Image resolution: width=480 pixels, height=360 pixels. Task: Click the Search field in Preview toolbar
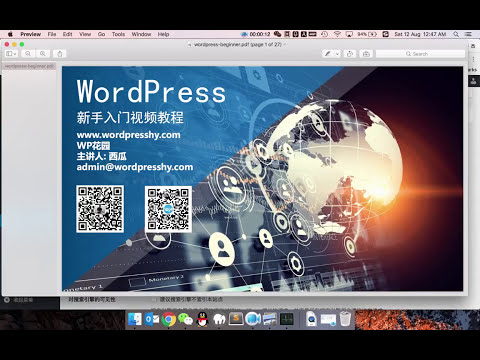pyautogui.click(x=420, y=54)
